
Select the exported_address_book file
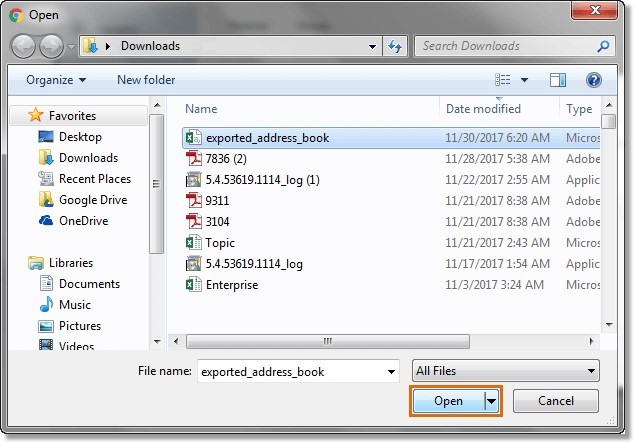391,138
